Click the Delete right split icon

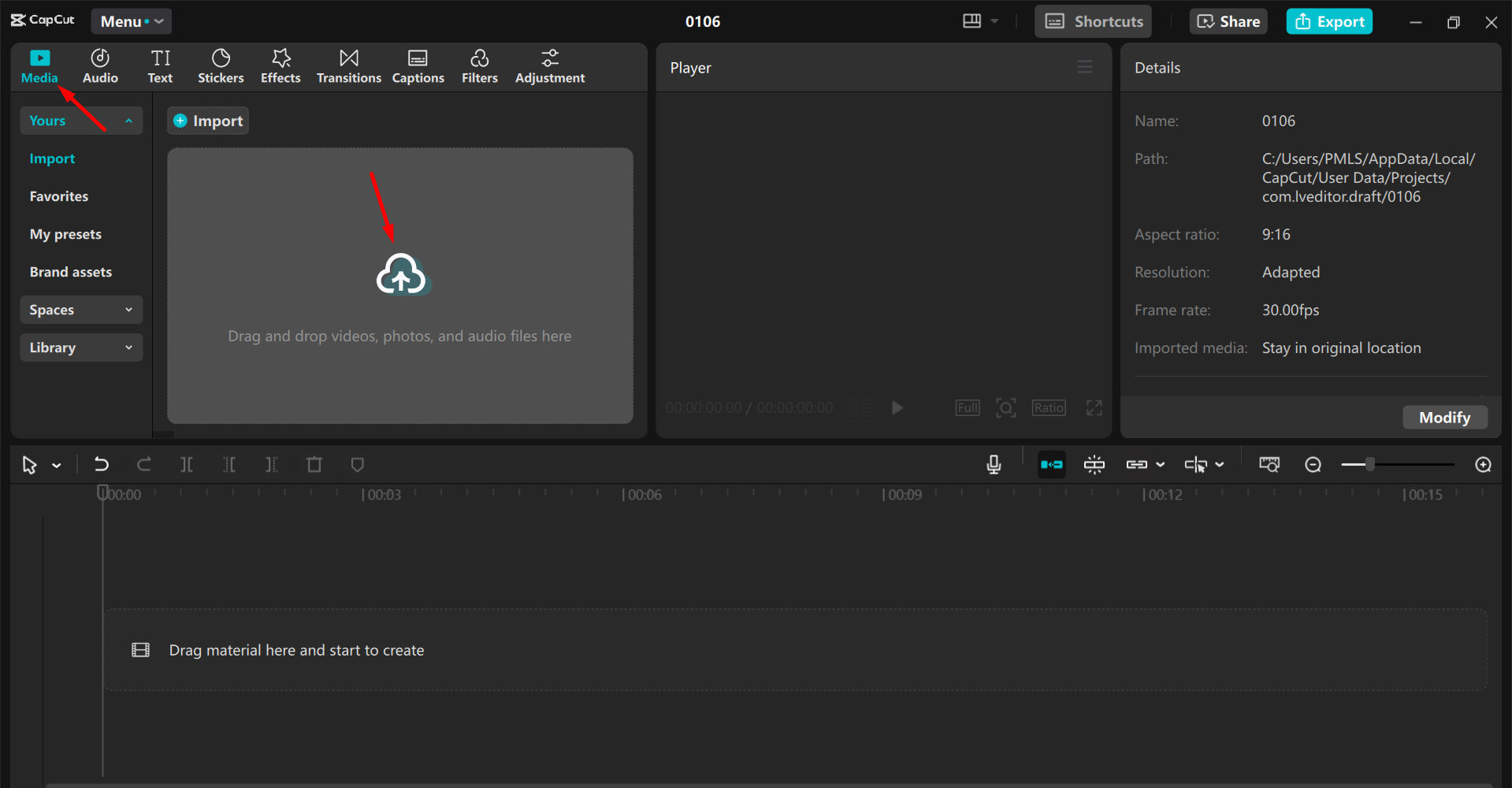[x=272, y=465]
